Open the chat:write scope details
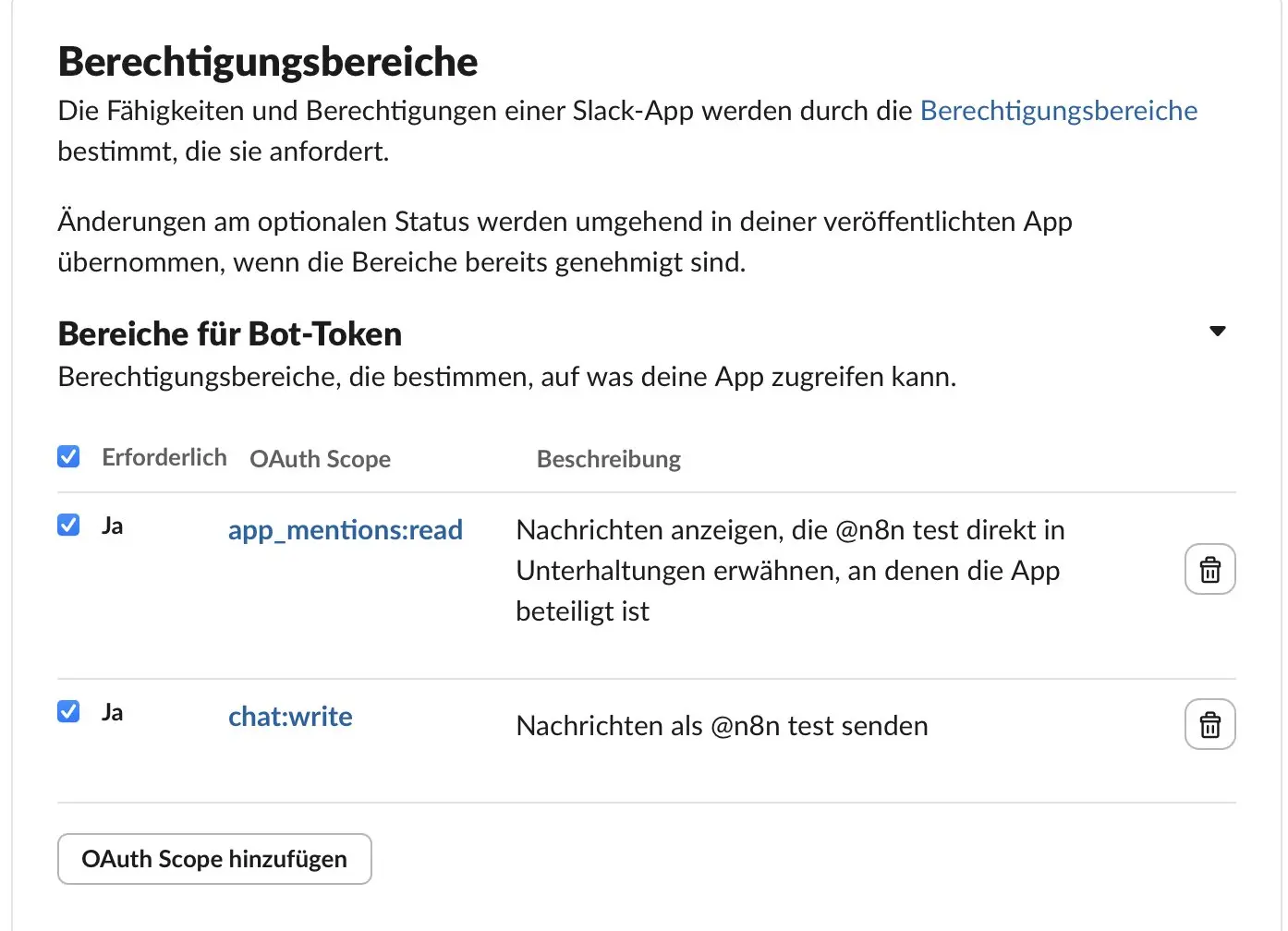This screenshot has width=1288, height=931. click(290, 716)
